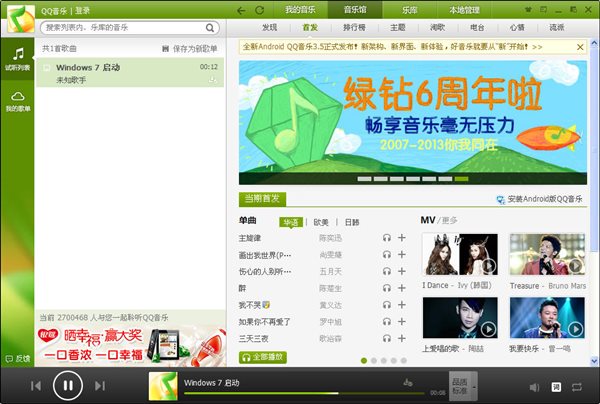
Task: Add 主旋律 with the plus icon
Action: point(401,238)
